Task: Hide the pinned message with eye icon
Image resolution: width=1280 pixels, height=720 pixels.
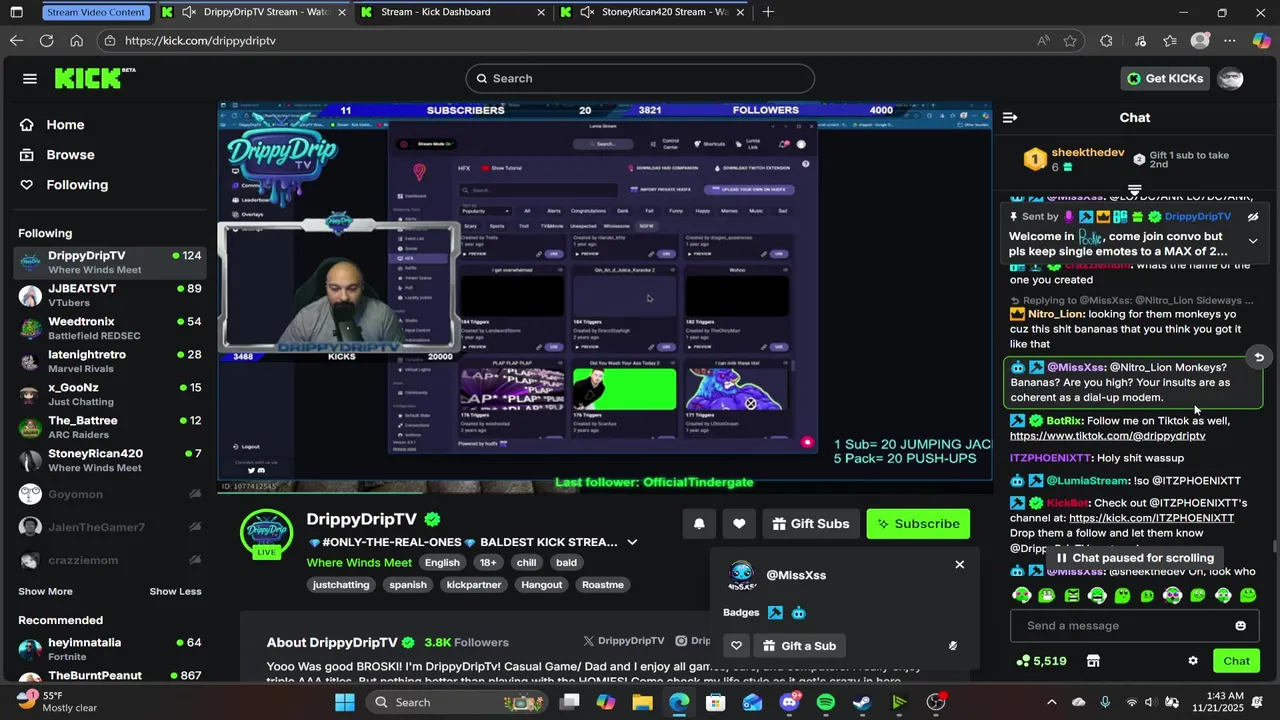Action: (x=1253, y=217)
